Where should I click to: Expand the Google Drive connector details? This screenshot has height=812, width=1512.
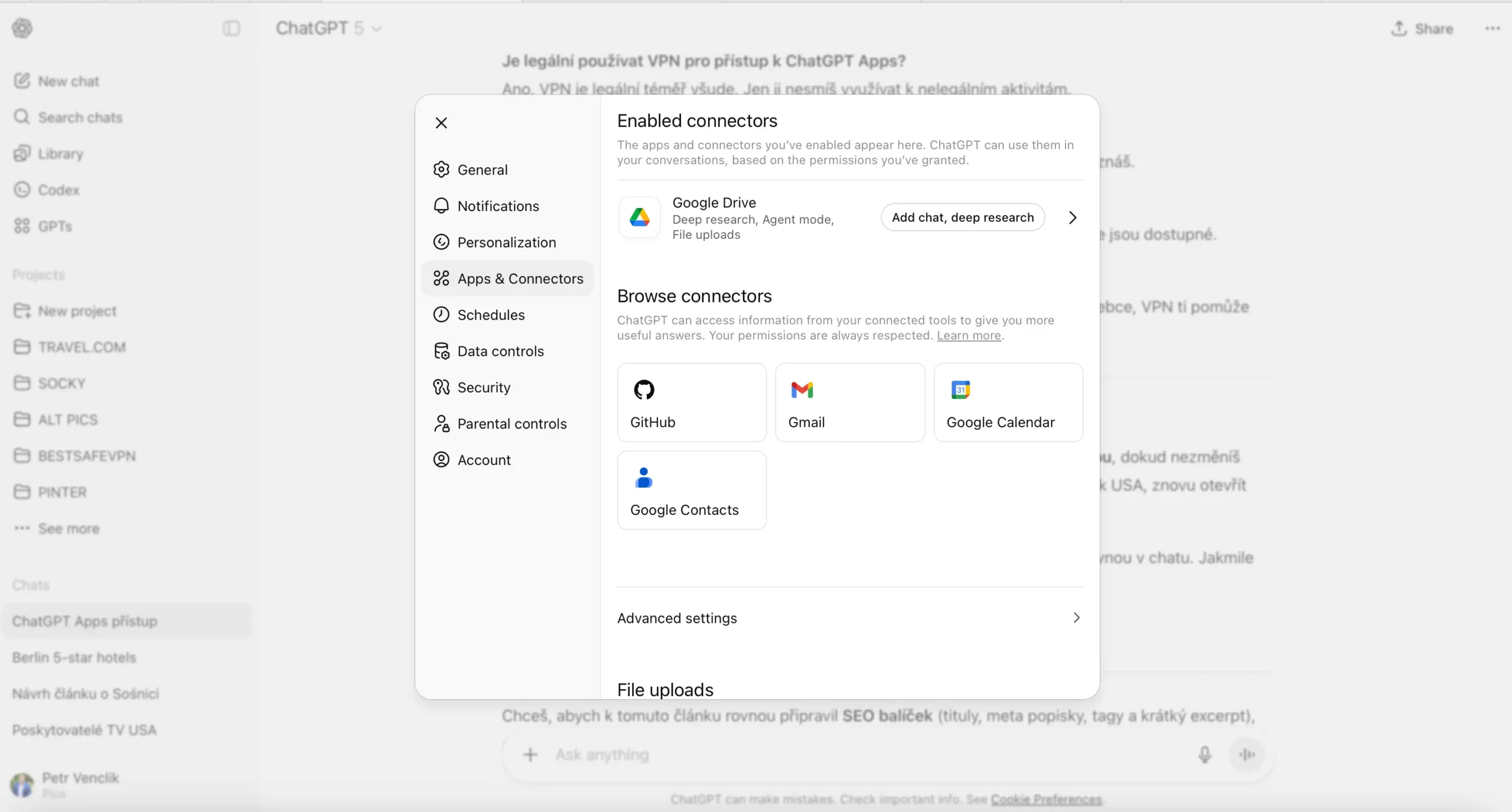[1072, 217]
